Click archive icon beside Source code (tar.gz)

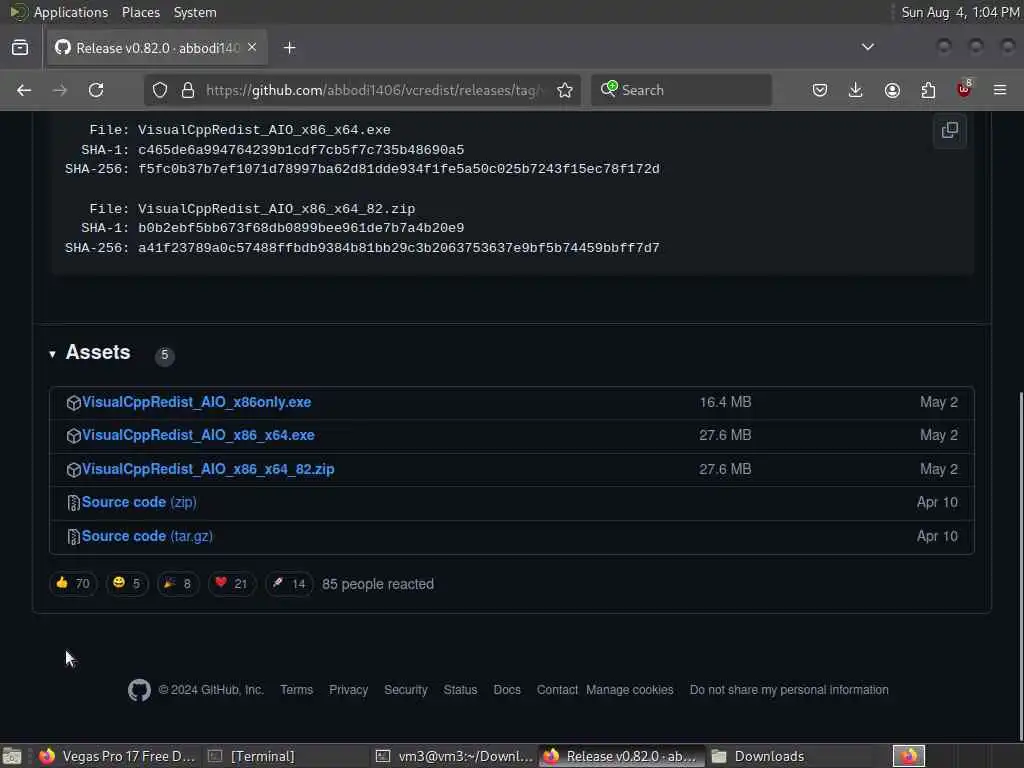[x=73, y=537]
